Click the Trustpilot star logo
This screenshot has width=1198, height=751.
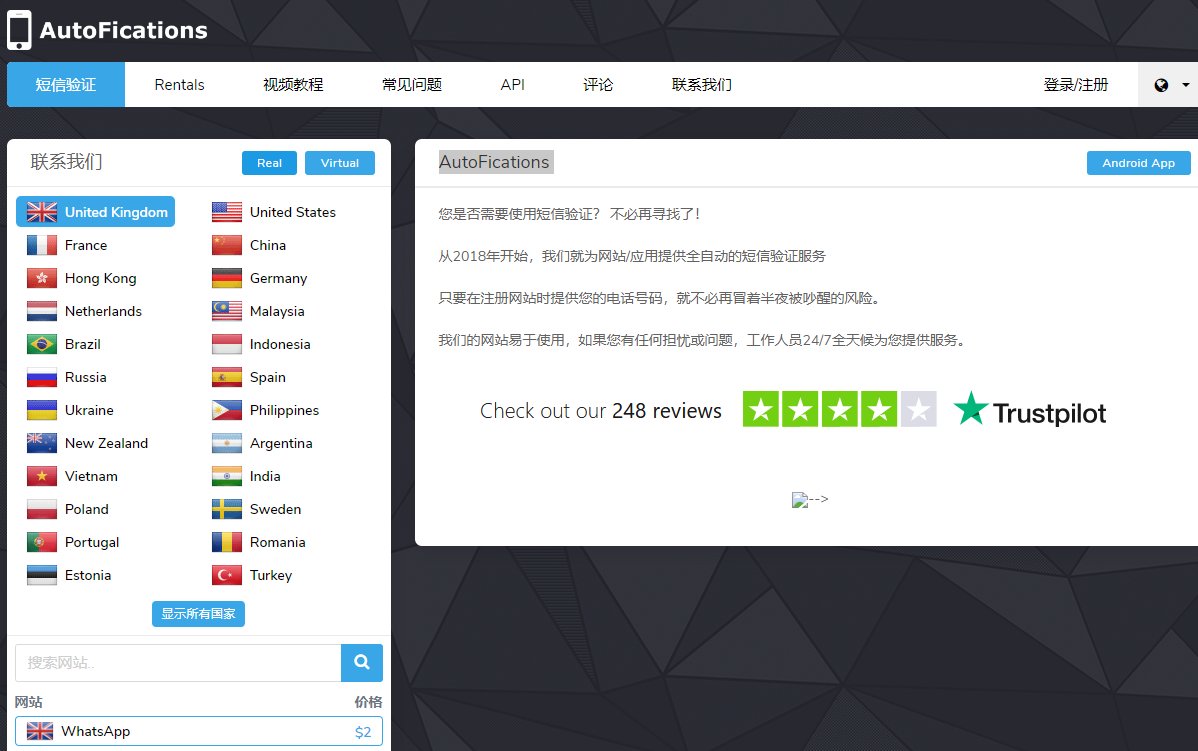tap(971, 409)
